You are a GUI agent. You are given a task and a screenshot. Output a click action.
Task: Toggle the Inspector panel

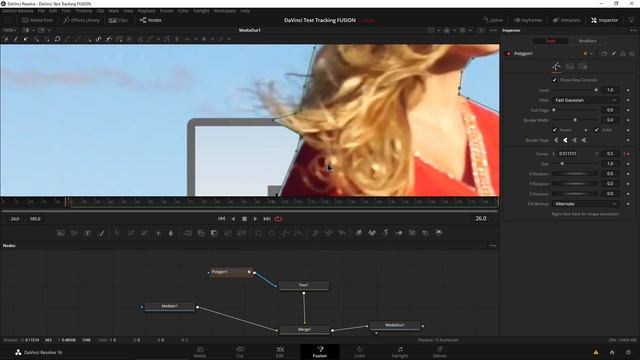(604, 20)
